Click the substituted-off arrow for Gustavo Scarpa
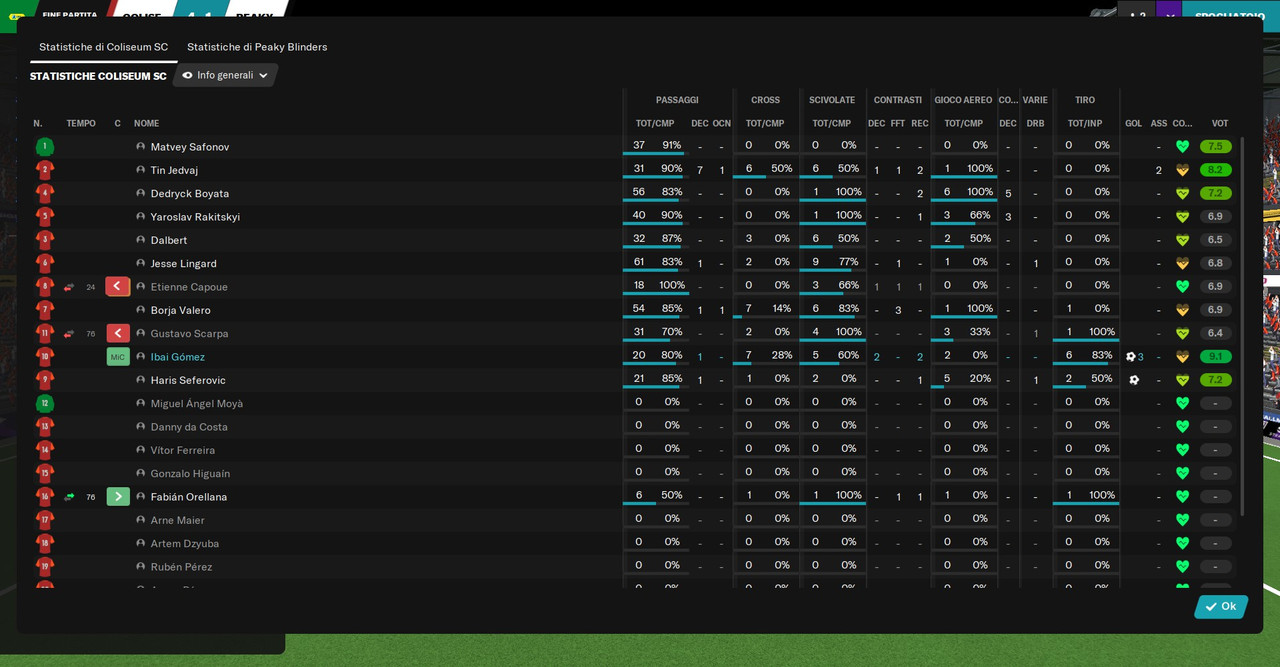The width and height of the screenshot is (1280, 667). (x=118, y=333)
